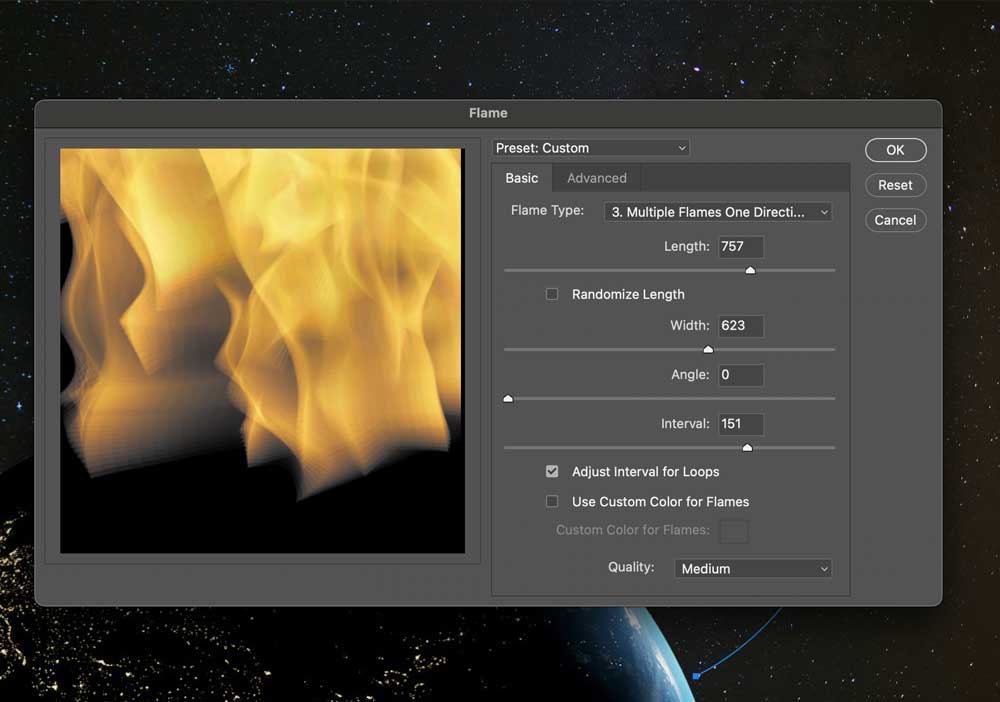Open the Flame Type dropdown
The image size is (1000, 702).
point(718,212)
